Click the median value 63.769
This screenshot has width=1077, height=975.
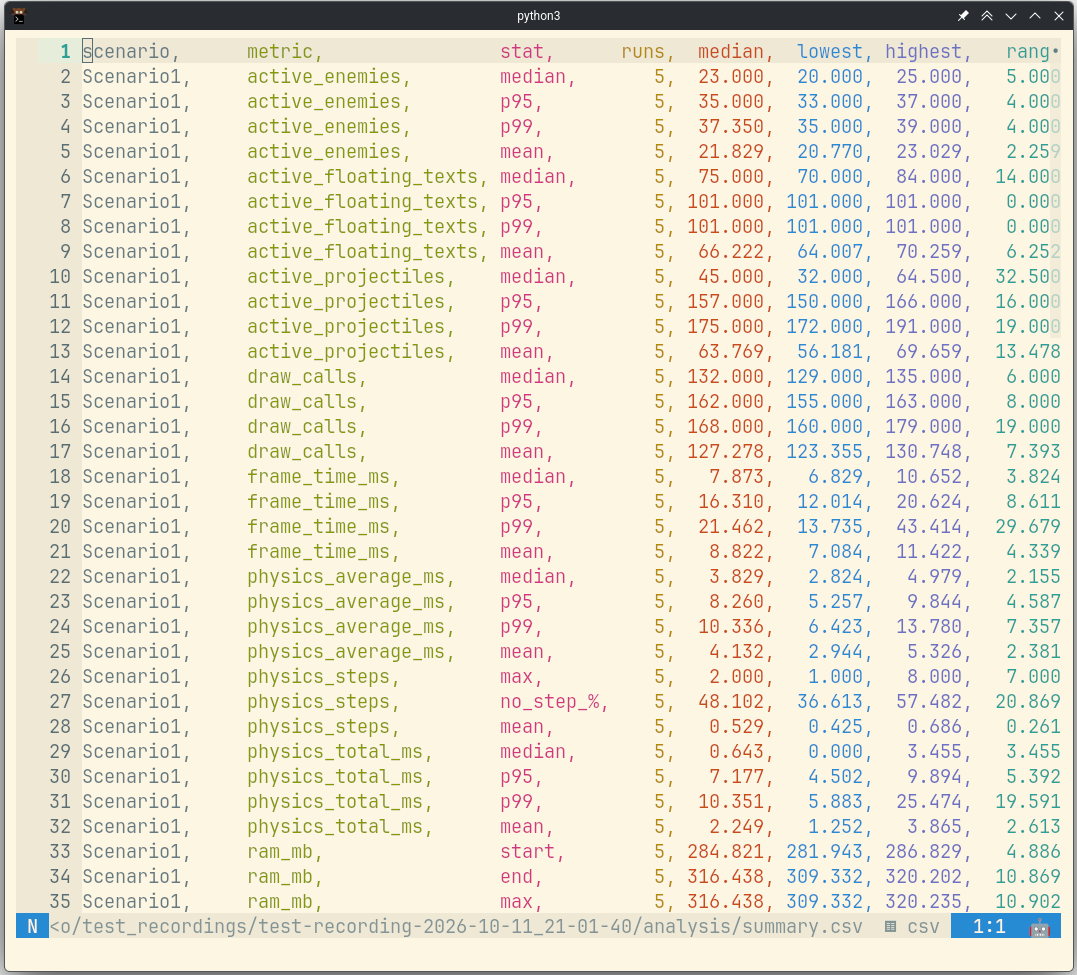pos(731,352)
